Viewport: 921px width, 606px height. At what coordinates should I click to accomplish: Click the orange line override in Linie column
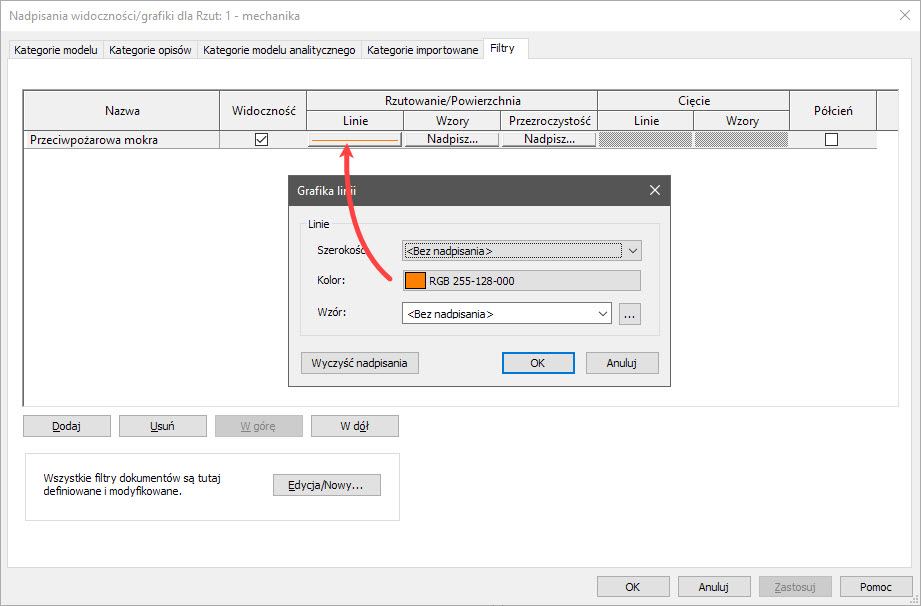pos(355,140)
